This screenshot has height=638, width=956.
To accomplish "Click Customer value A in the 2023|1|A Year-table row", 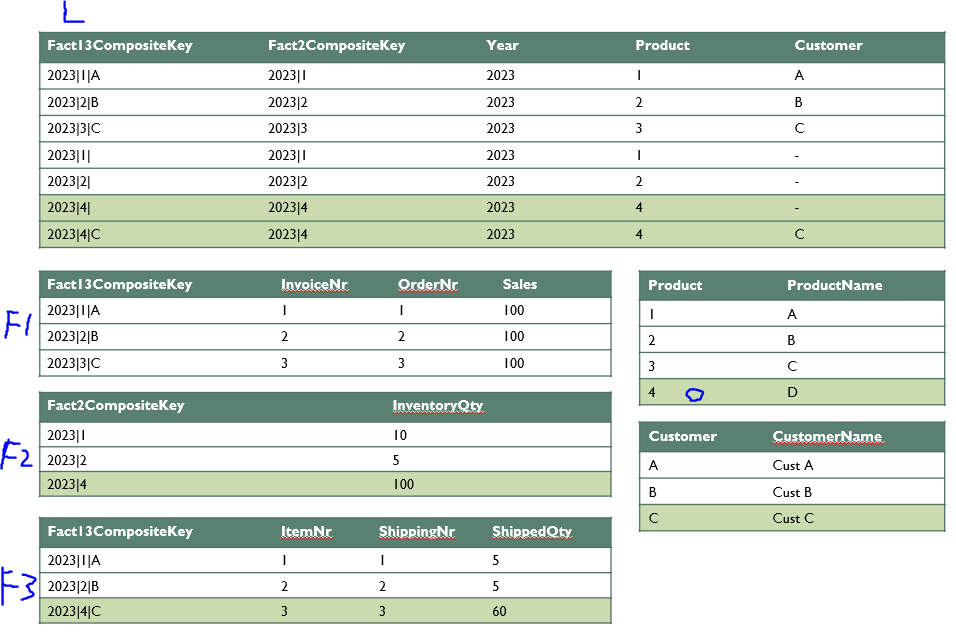I will coord(799,76).
